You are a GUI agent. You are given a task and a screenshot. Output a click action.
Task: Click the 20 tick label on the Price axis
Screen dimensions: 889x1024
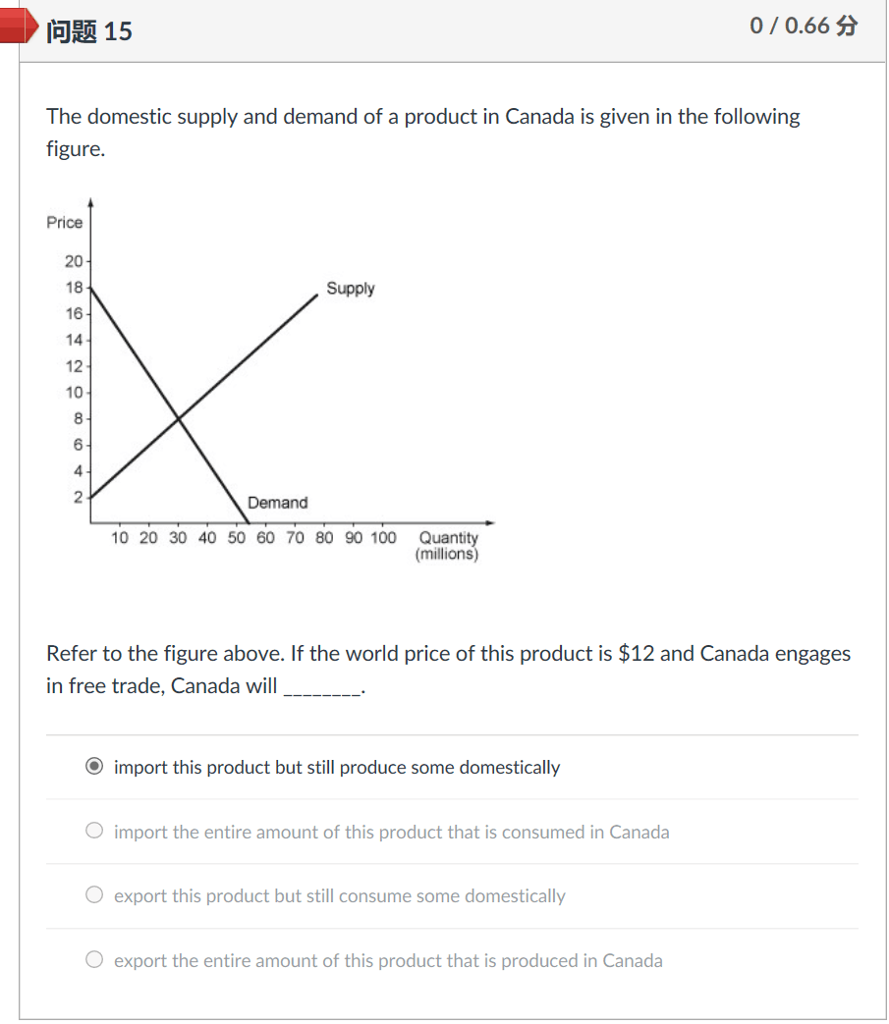click(74, 262)
